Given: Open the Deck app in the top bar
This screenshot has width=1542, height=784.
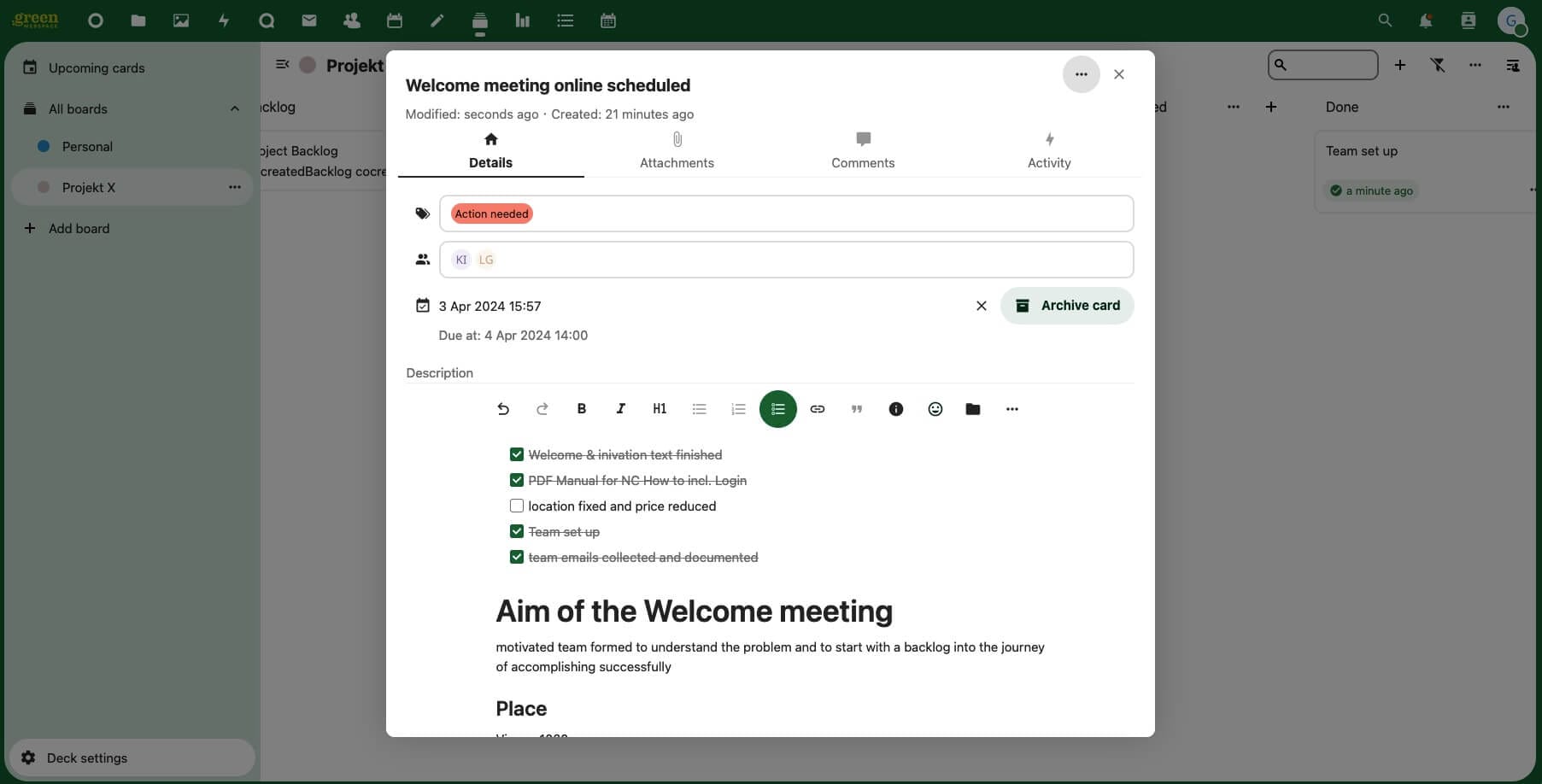Looking at the screenshot, I should coord(479,20).
